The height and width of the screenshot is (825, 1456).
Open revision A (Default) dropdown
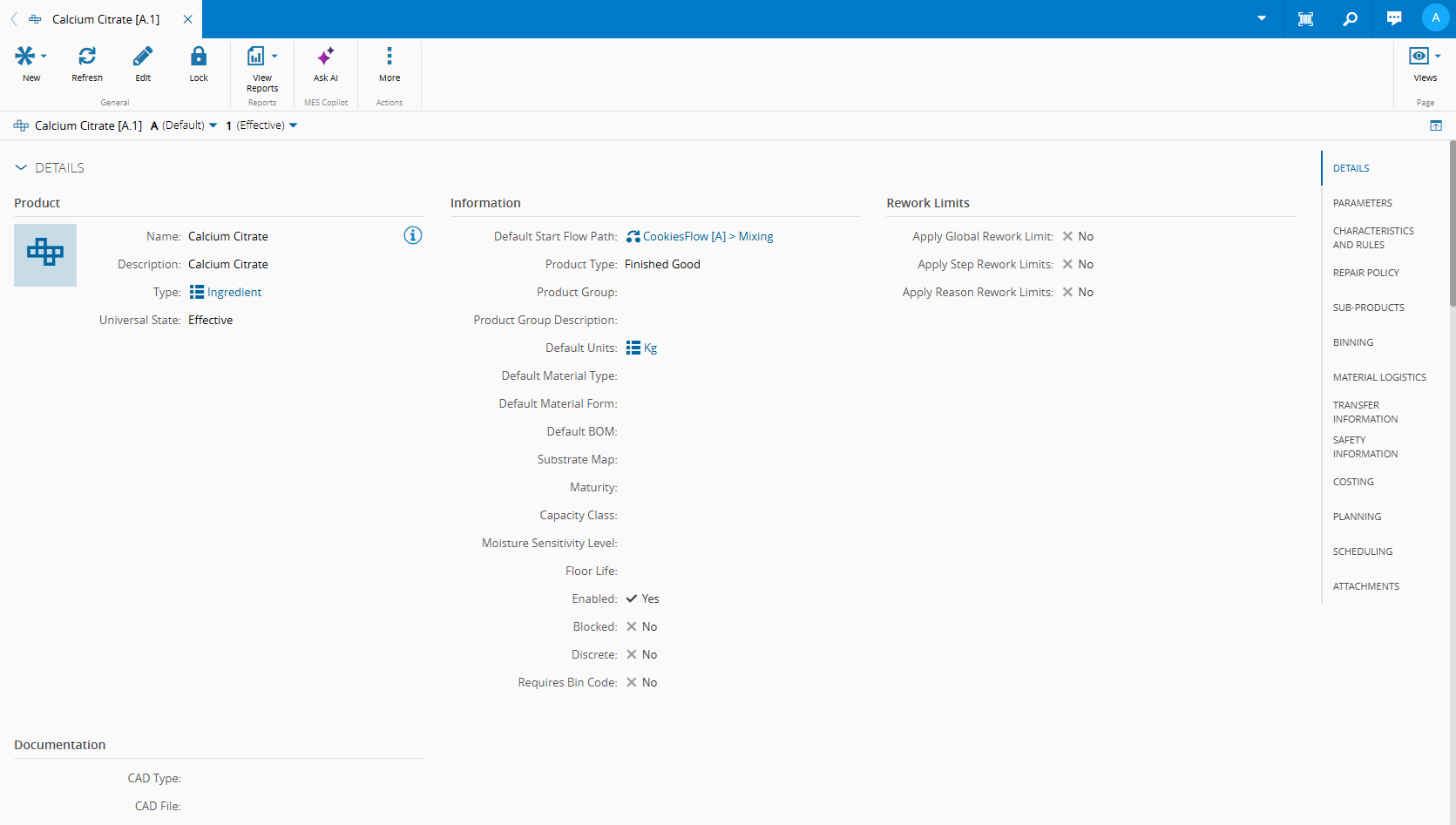click(x=213, y=125)
